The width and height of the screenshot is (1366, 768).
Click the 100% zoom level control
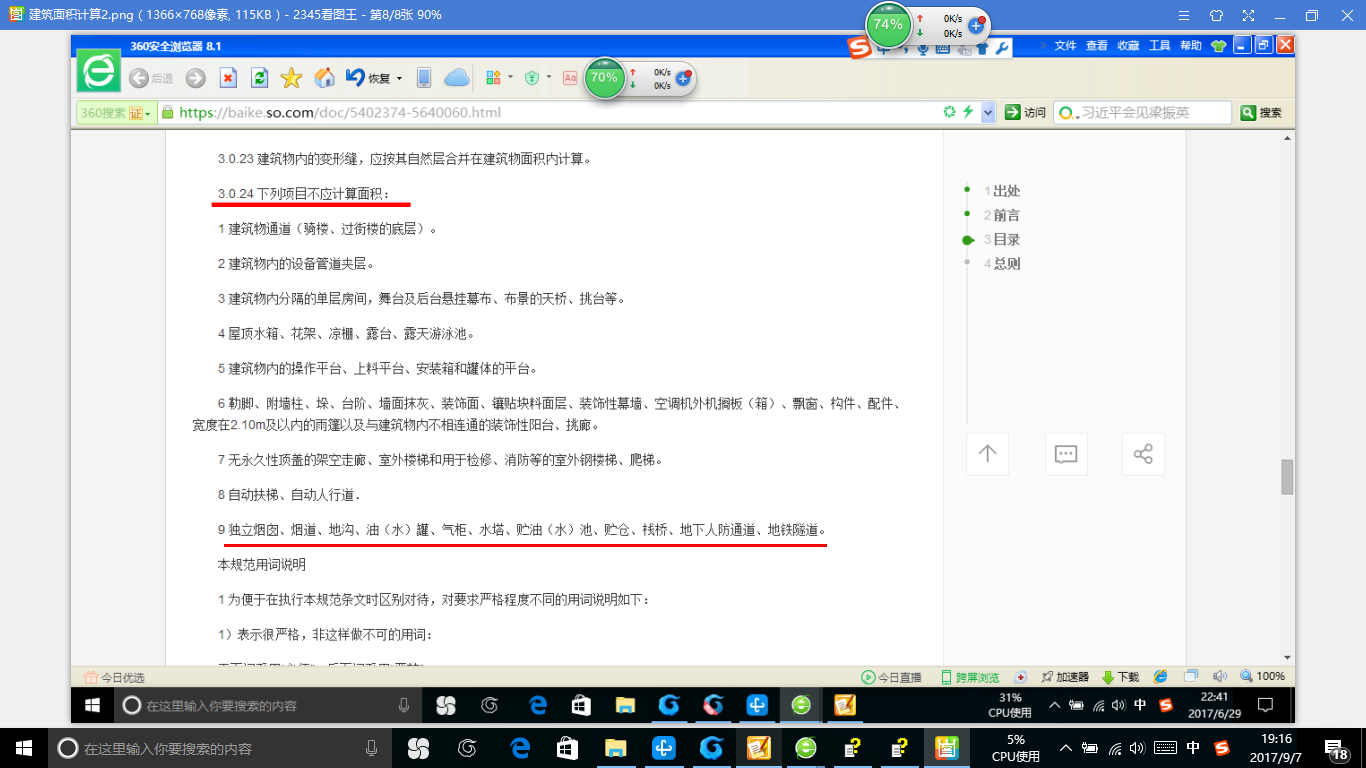point(1263,677)
